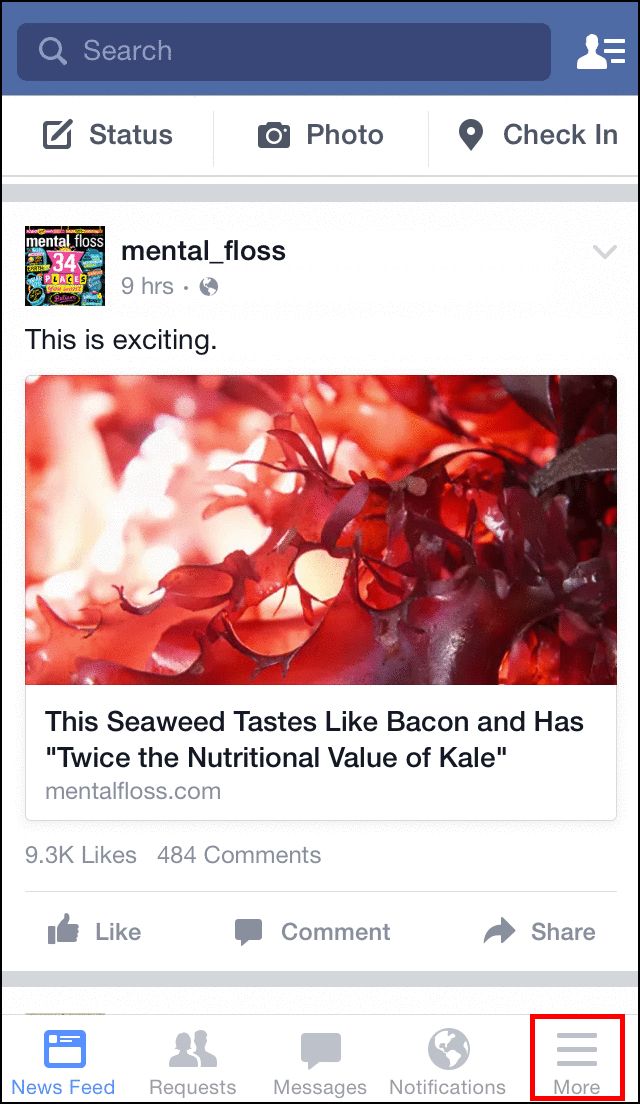Tap the Check In location pin icon
This screenshot has height=1104, width=640.
pos(470,136)
